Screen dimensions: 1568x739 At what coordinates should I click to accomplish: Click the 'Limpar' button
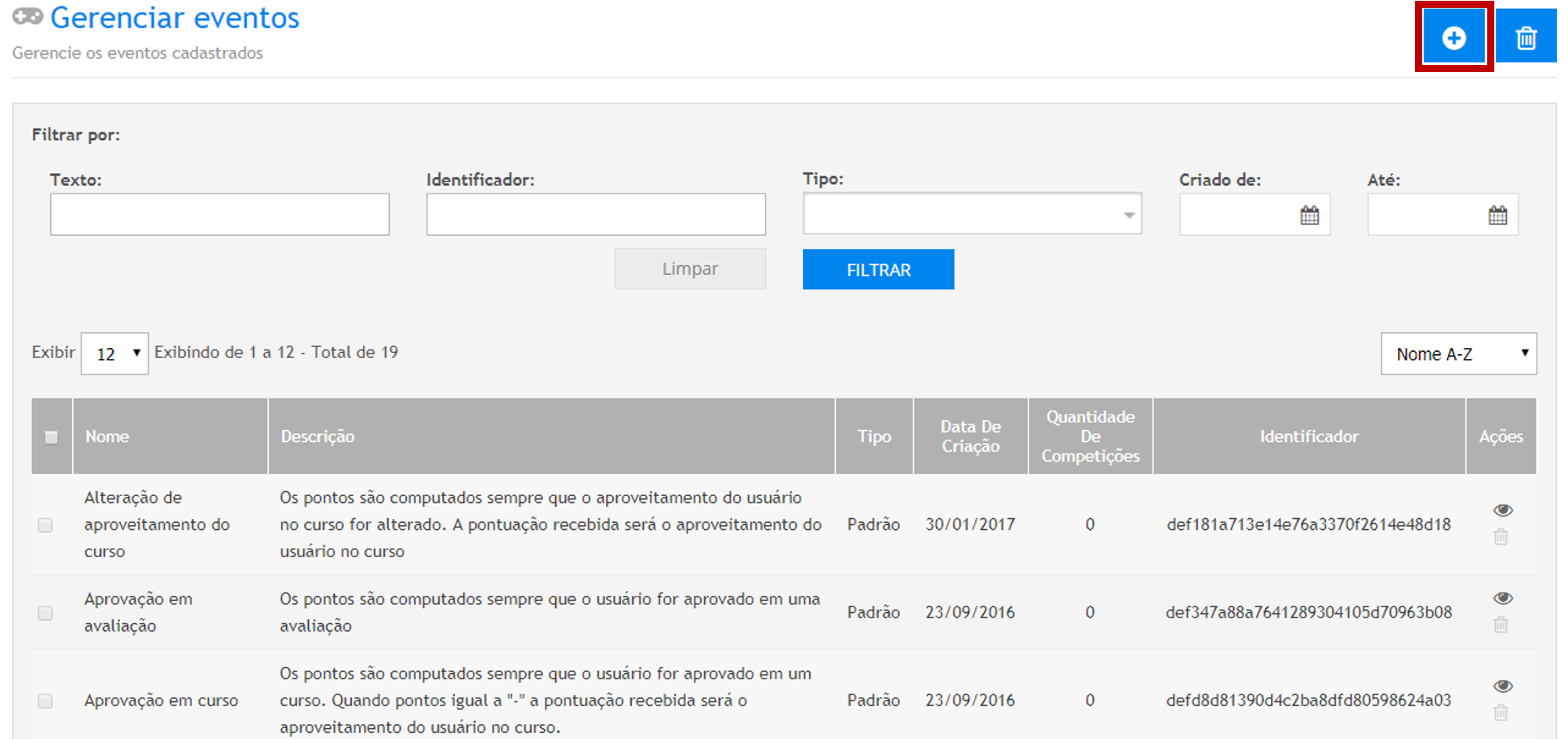[690, 269]
